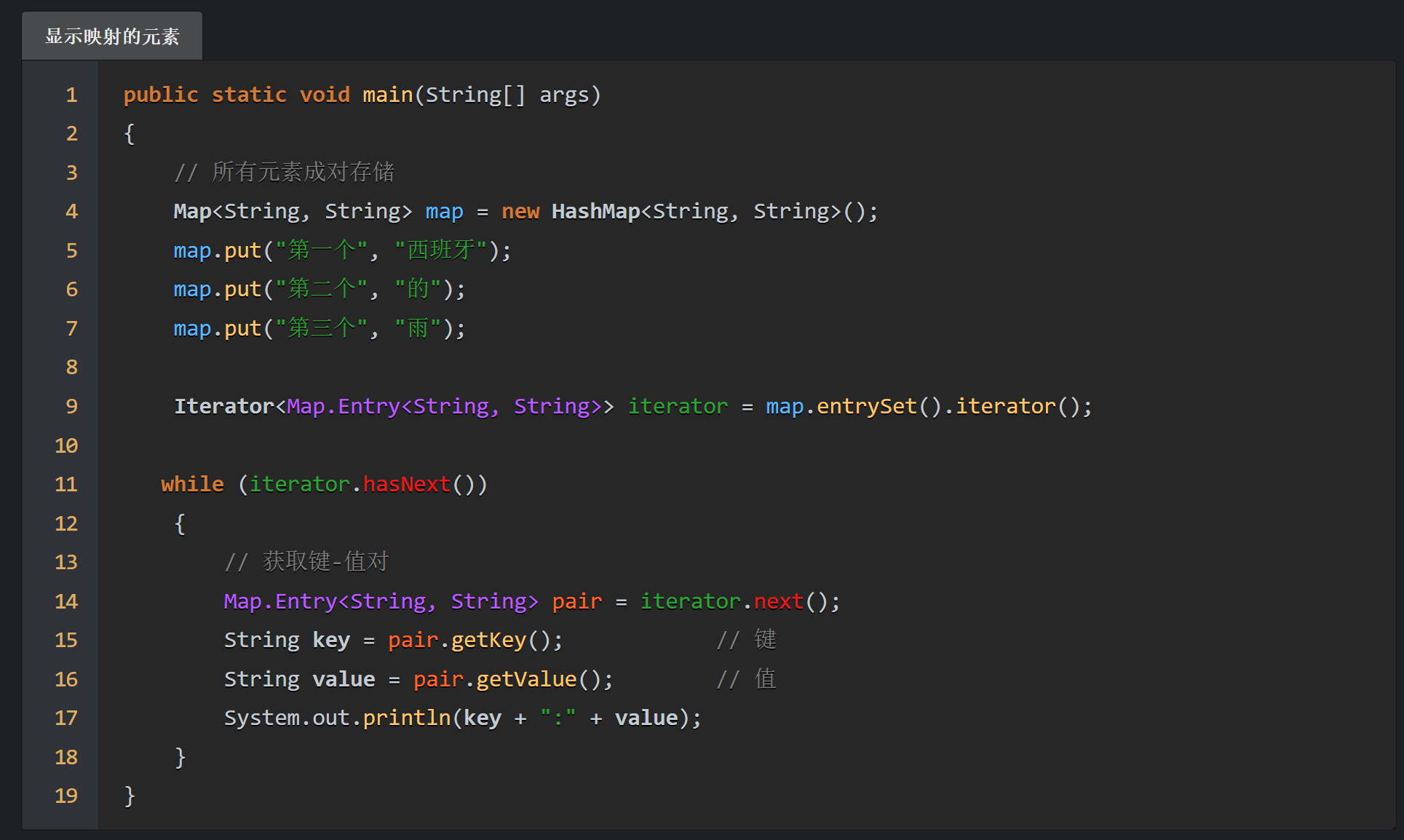This screenshot has width=1404, height=840.
Task: Click the while keyword on line 11
Action: click(x=191, y=484)
